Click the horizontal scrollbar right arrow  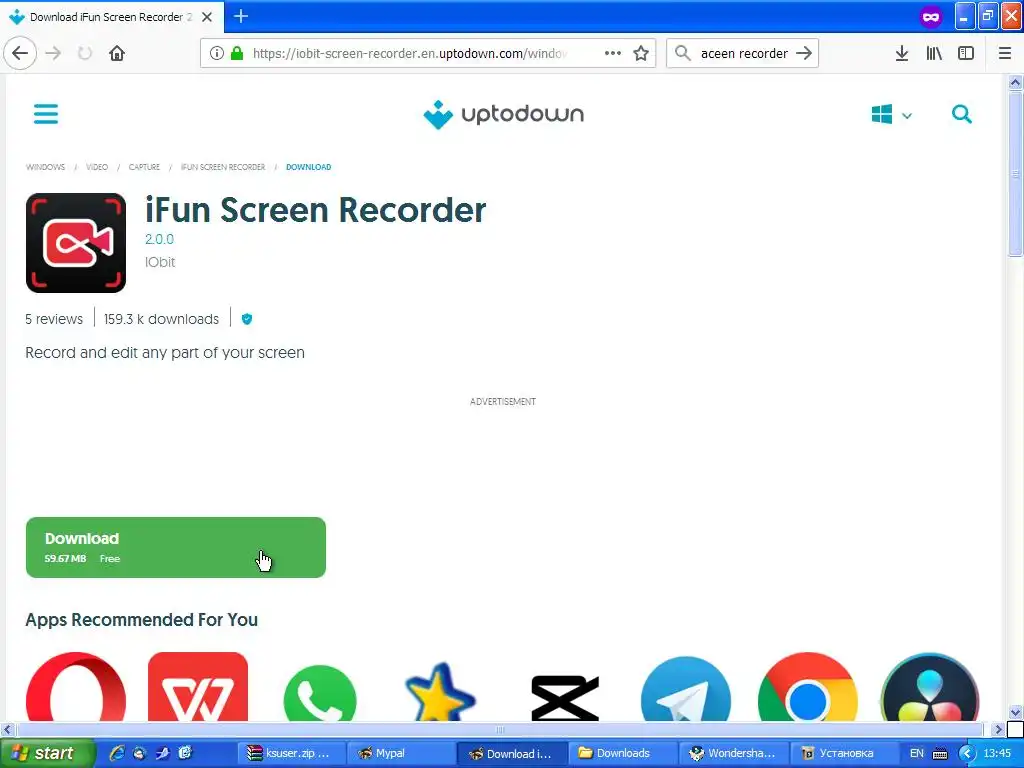click(998, 729)
